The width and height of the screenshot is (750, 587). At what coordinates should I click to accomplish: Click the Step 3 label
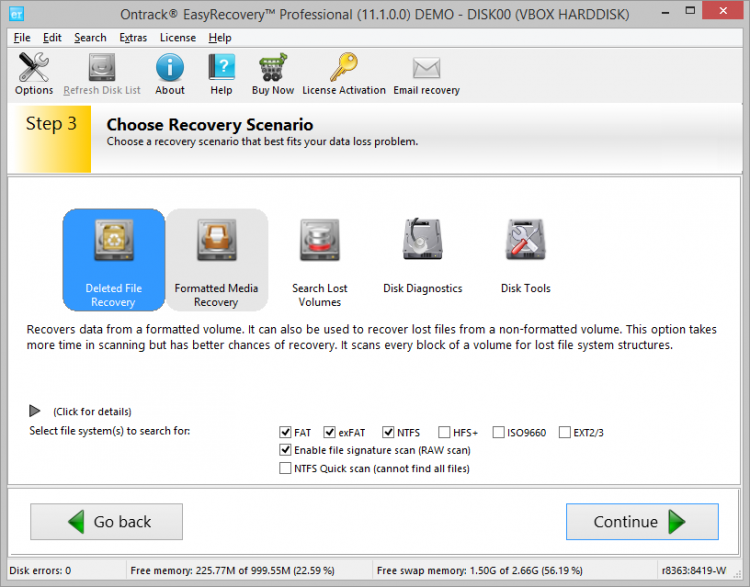click(x=51, y=124)
